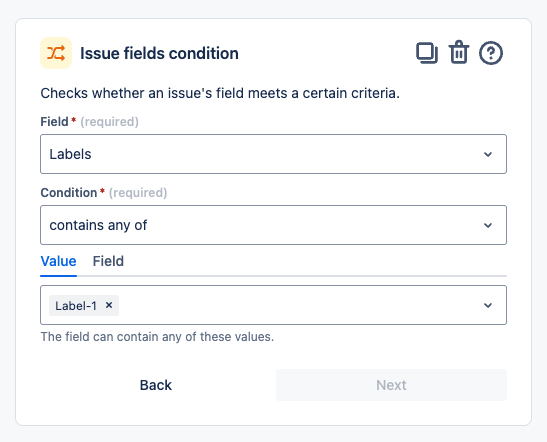Click the Next button
547x442 pixels.
click(391, 385)
